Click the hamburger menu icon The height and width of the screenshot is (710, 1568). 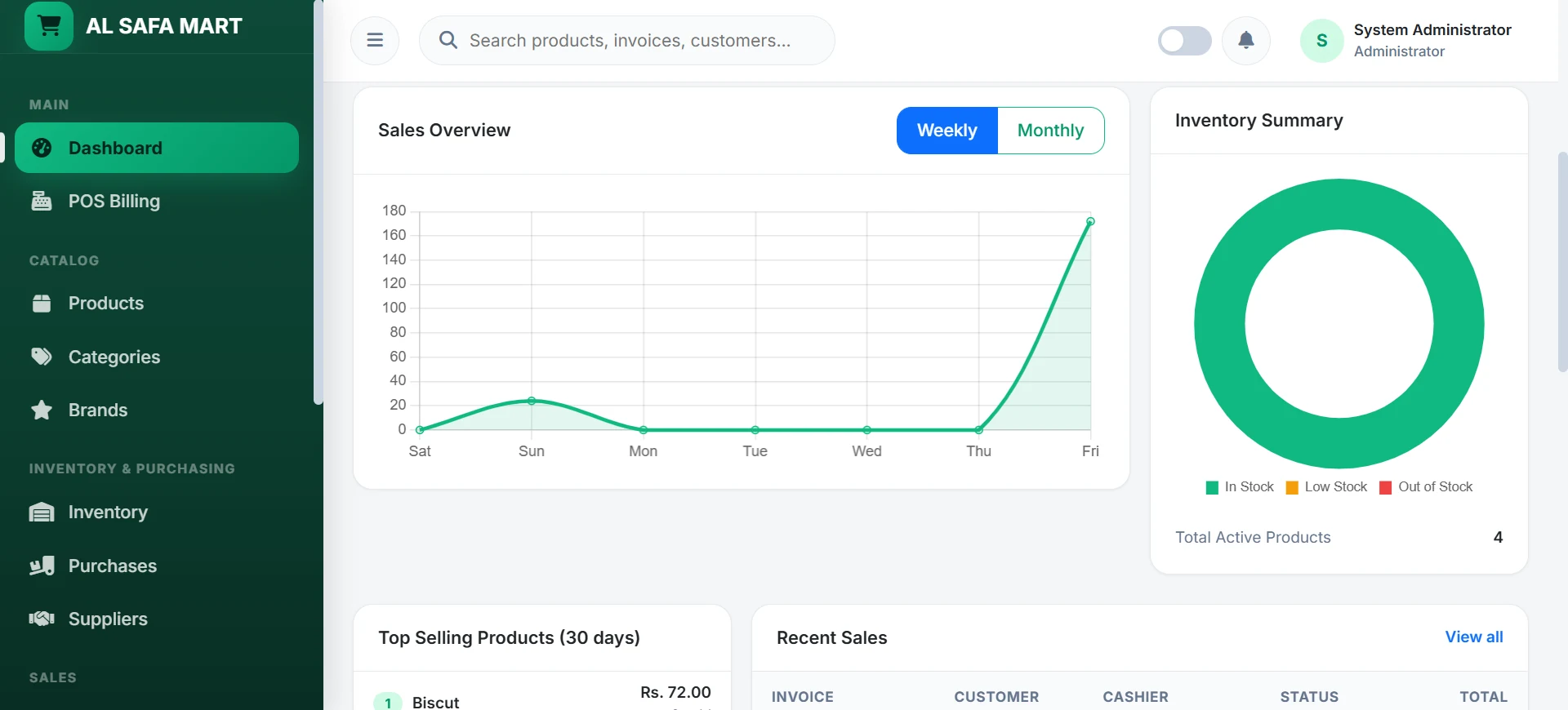point(375,40)
